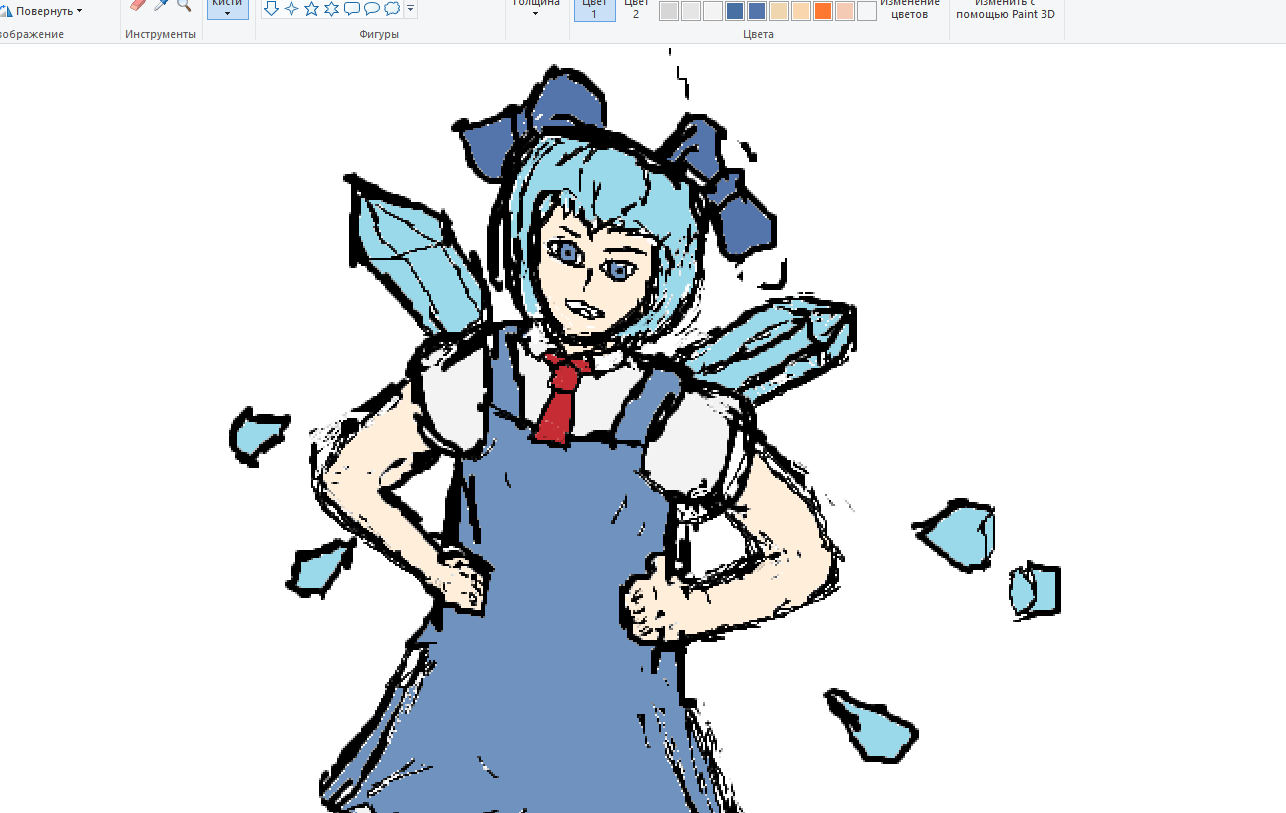Open Изменение цветов color editor
This screenshot has height=813, width=1286.
pos(910,9)
